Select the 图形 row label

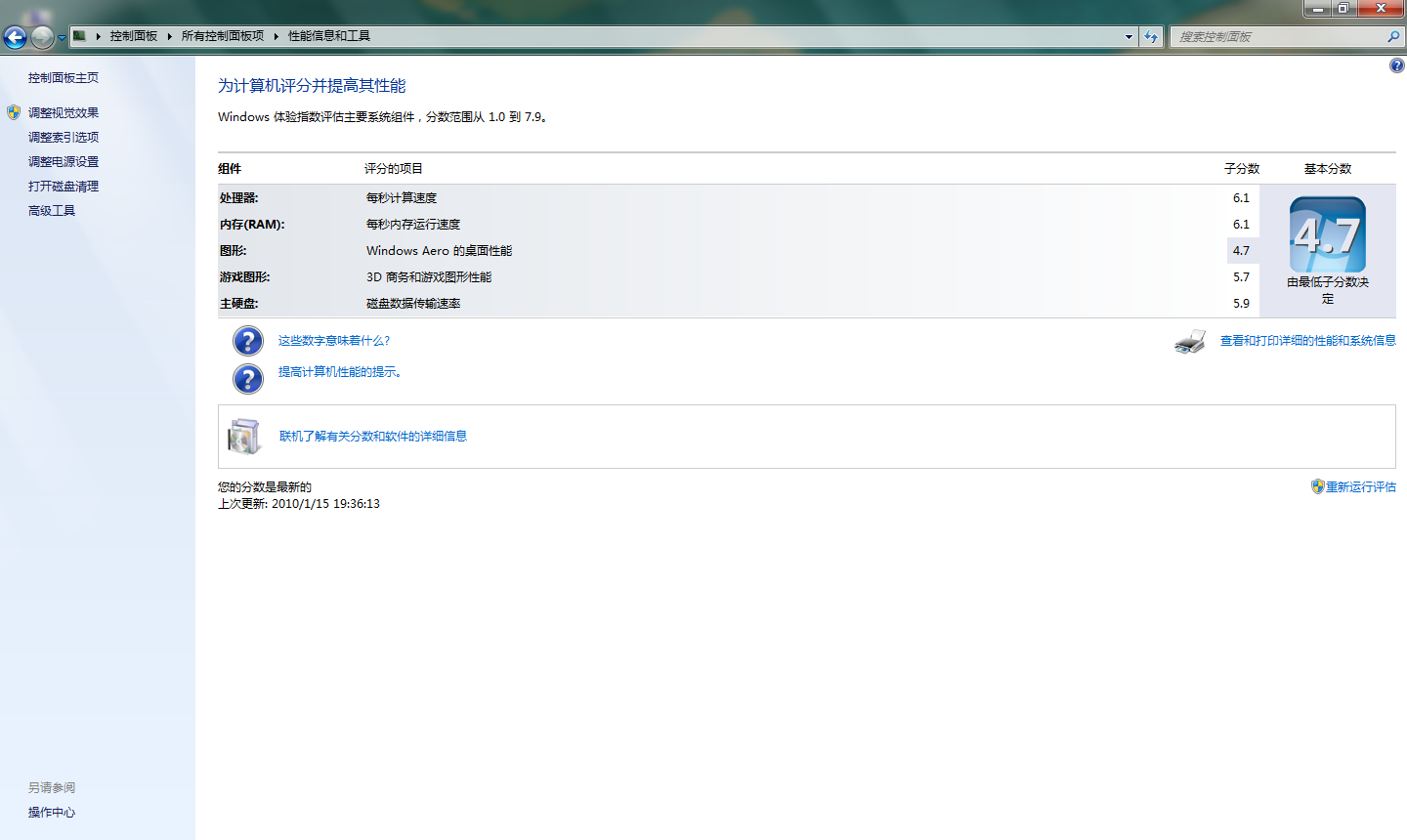[x=234, y=251]
